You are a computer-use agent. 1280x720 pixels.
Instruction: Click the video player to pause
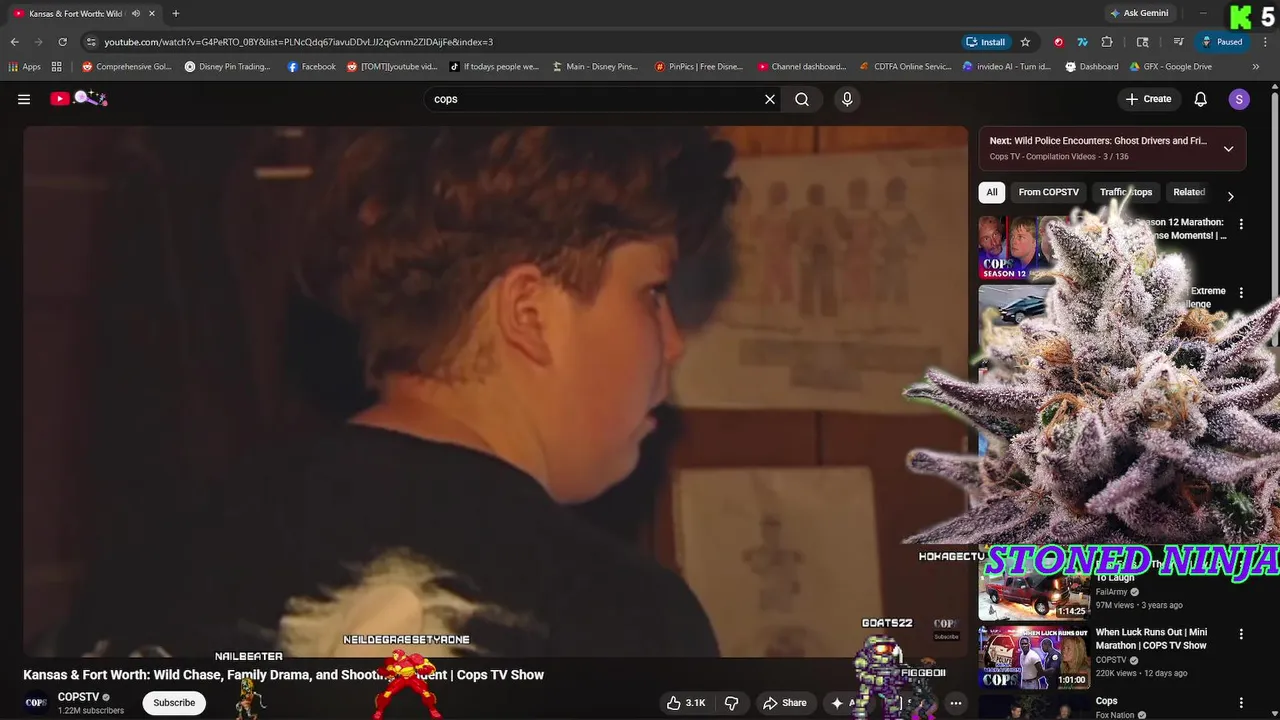click(x=496, y=391)
